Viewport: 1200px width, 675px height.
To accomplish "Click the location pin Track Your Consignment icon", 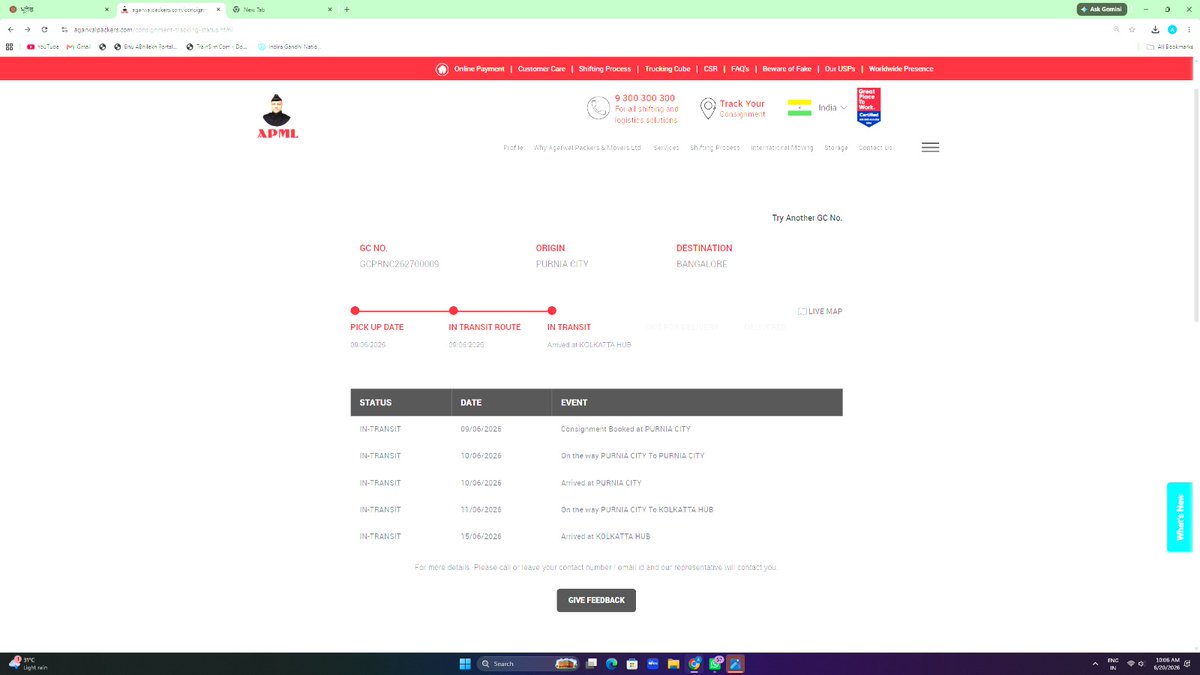I will 708,108.
